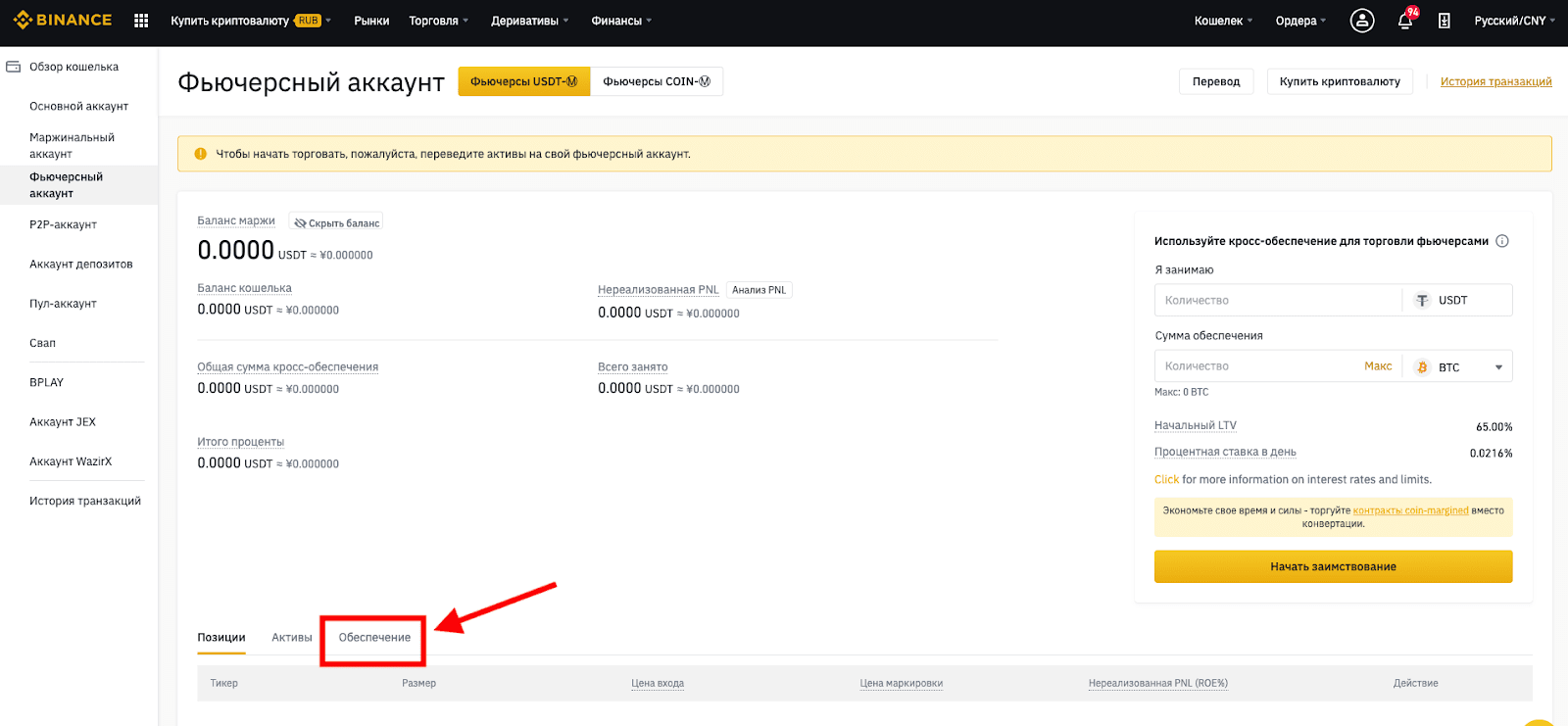Open контракты coin-margined link
Viewport: 1568px width, 726px height.
point(1410,510)
